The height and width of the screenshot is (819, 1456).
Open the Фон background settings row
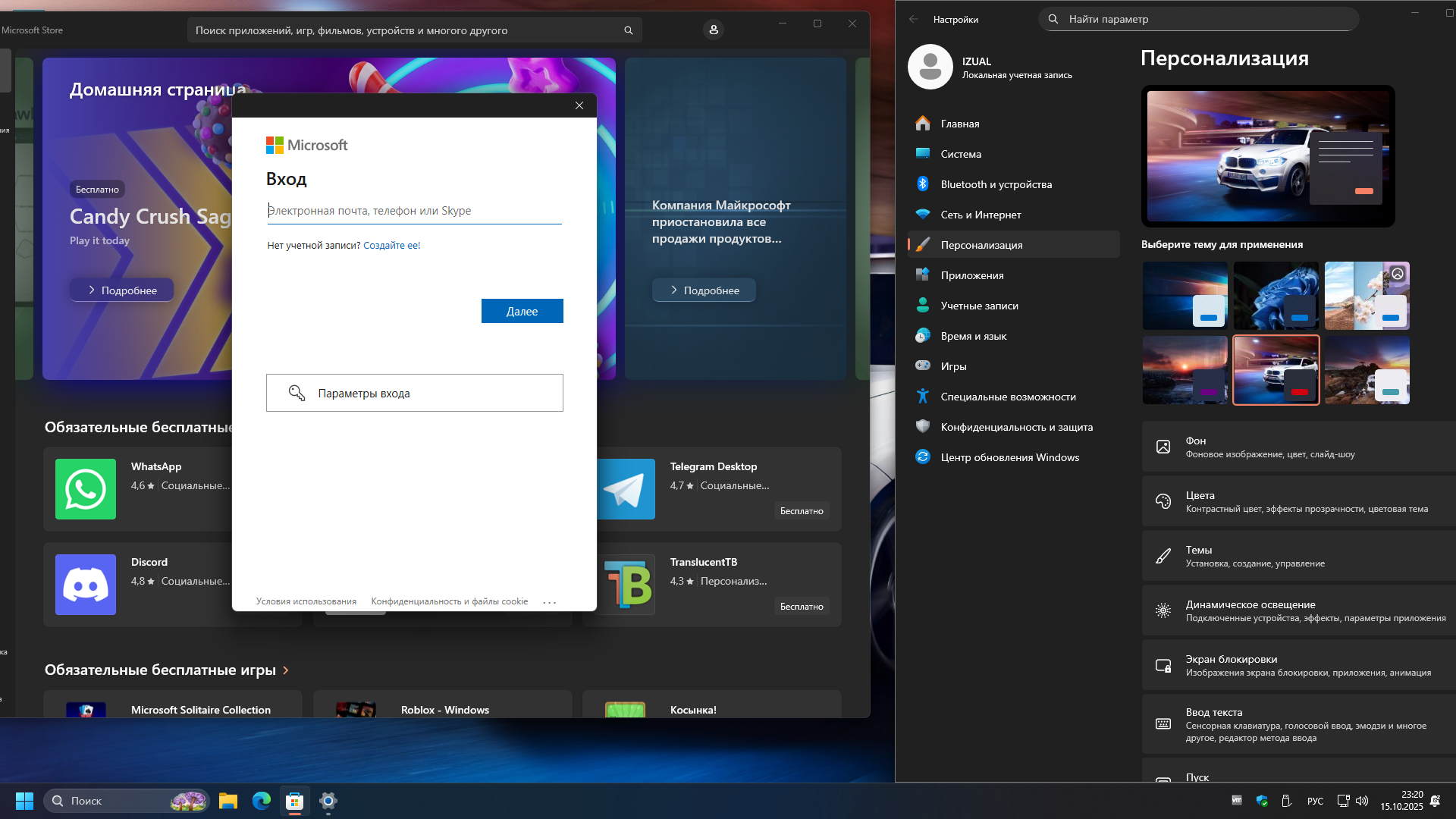pos(1298,447)
